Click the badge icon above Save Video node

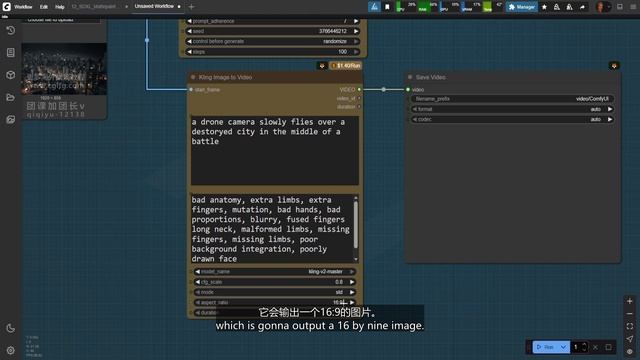[x=614, y=65]
